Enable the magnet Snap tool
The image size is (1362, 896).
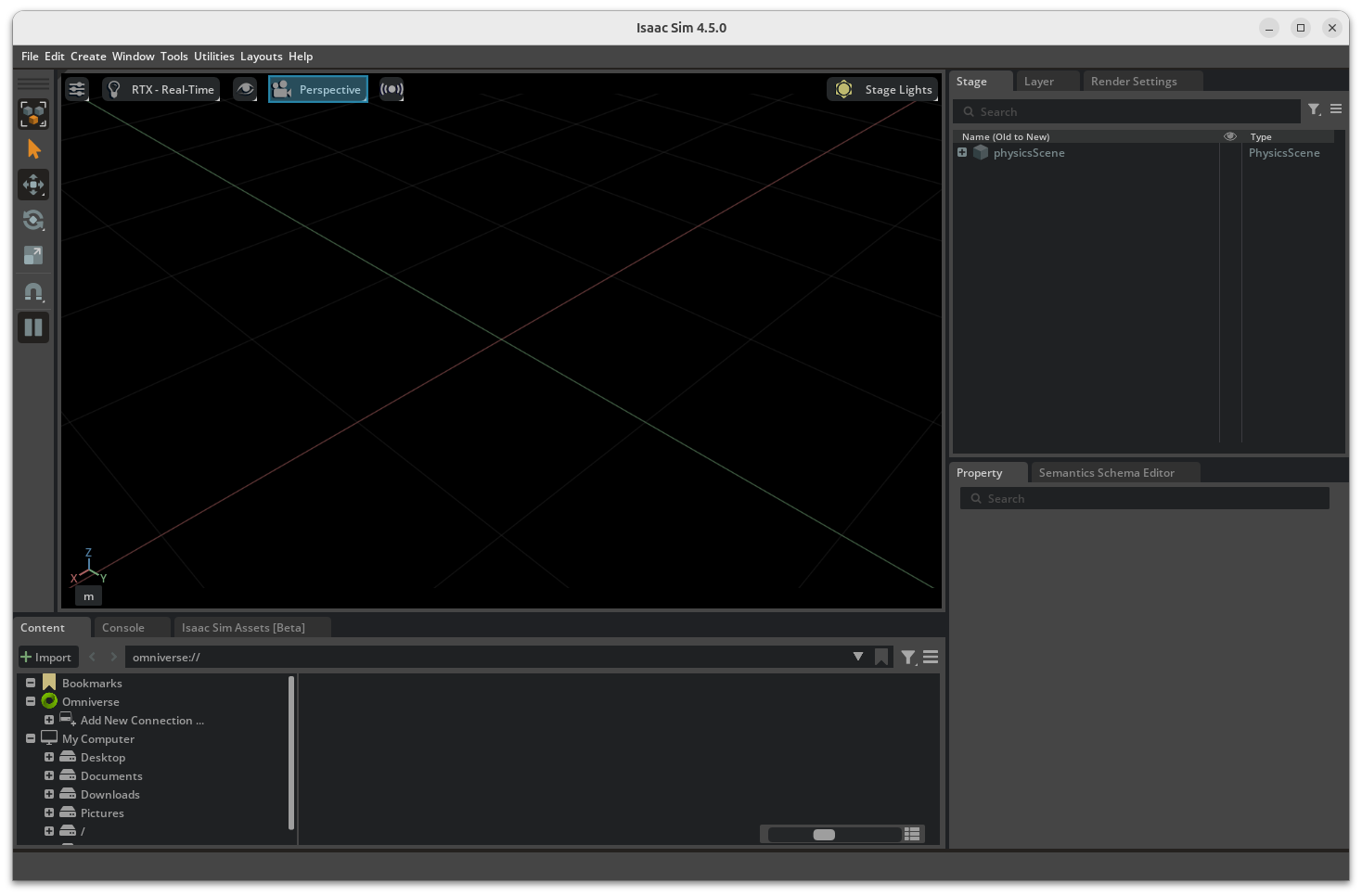[x=33, y=292]
